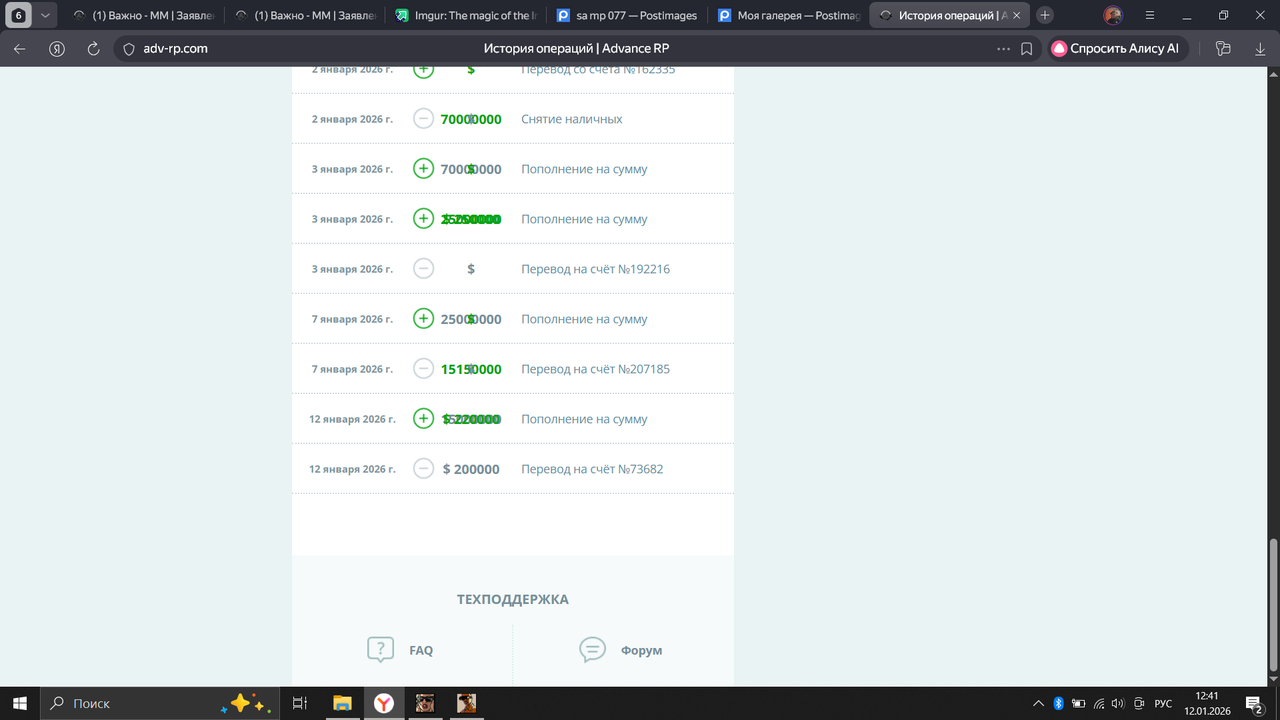The image size is (1280, 720).
Task: Open Task View on the taskbar
Action: (299, 703)
